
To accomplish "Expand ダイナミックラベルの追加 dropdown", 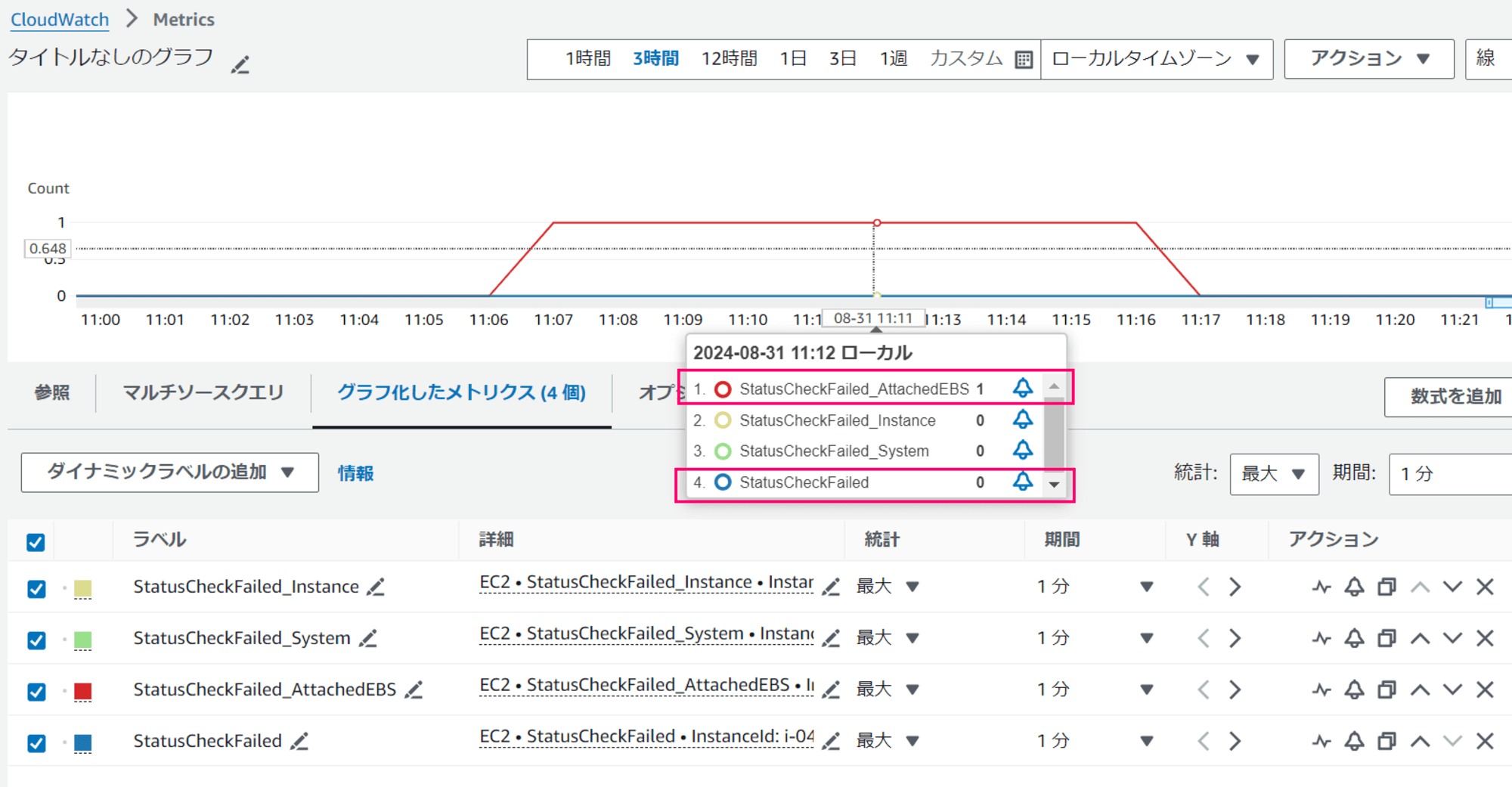I will click(170, 473).
